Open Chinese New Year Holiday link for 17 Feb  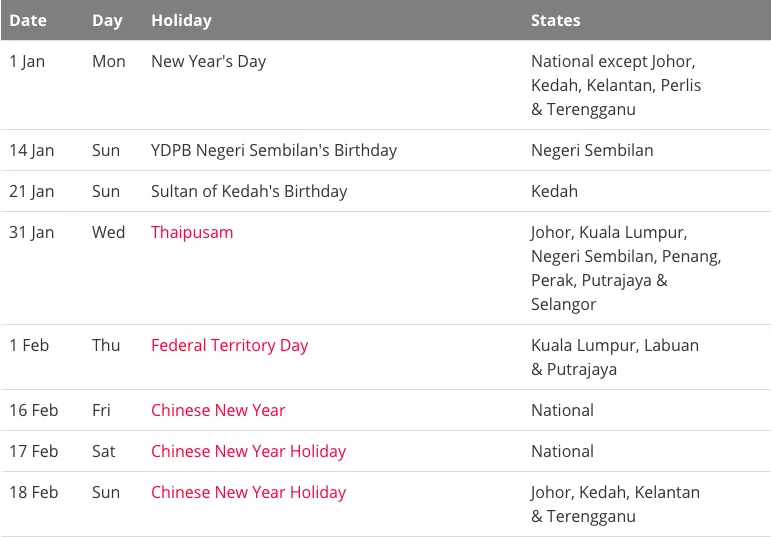[x=248, y=451]
